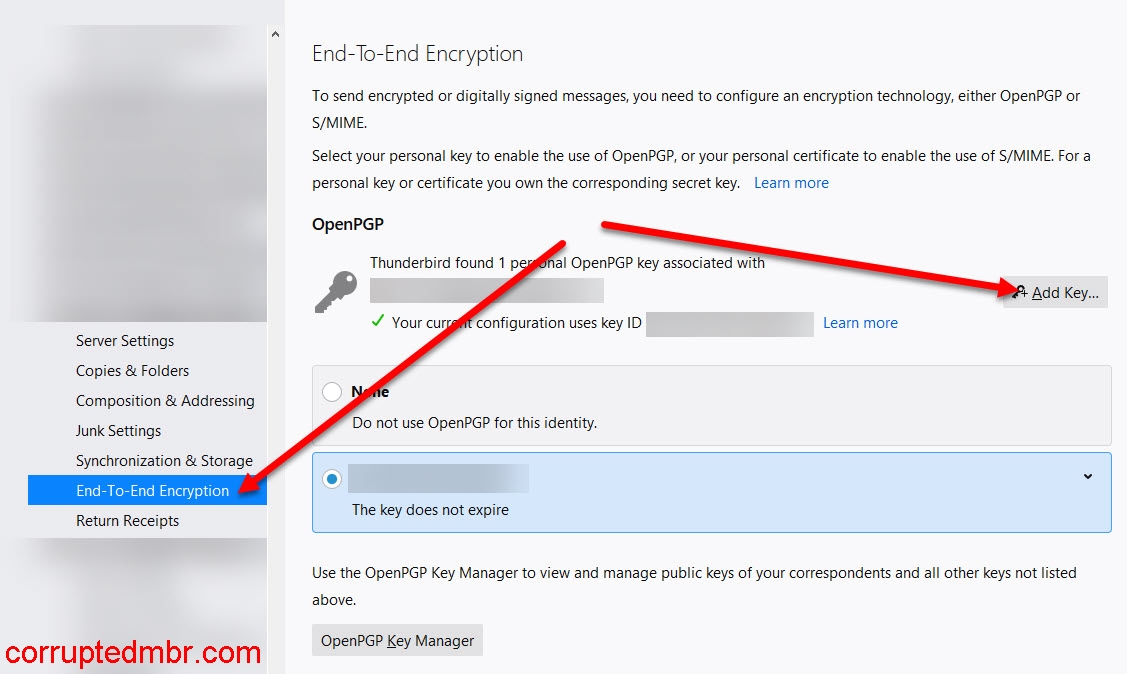Open Copies & Folders settings
The image size is (1127, 674).
(x=132, y=370)
